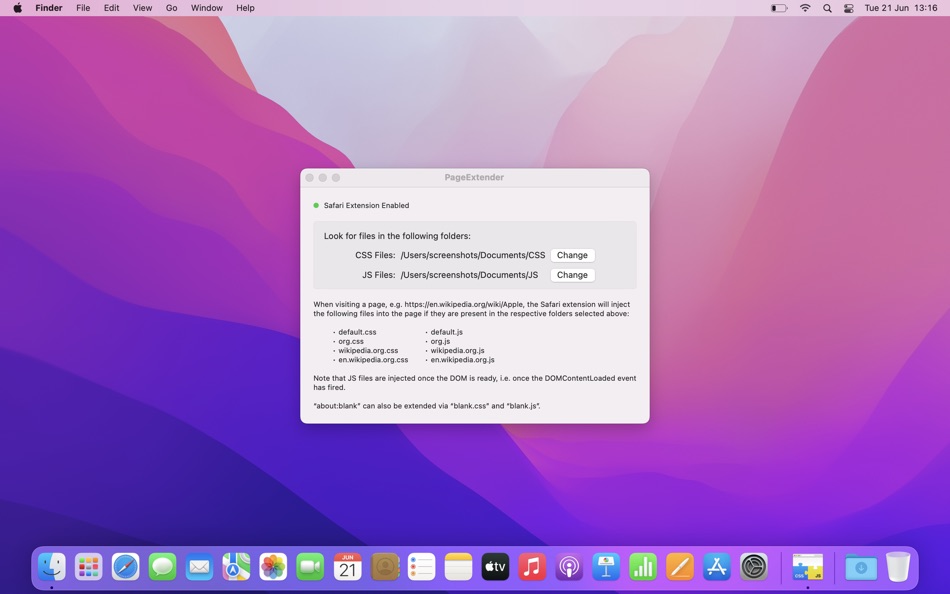Viewport: 950px width, 594px height.
Task: Open the Calendar icon showing 21
Action: coord(347,567)
